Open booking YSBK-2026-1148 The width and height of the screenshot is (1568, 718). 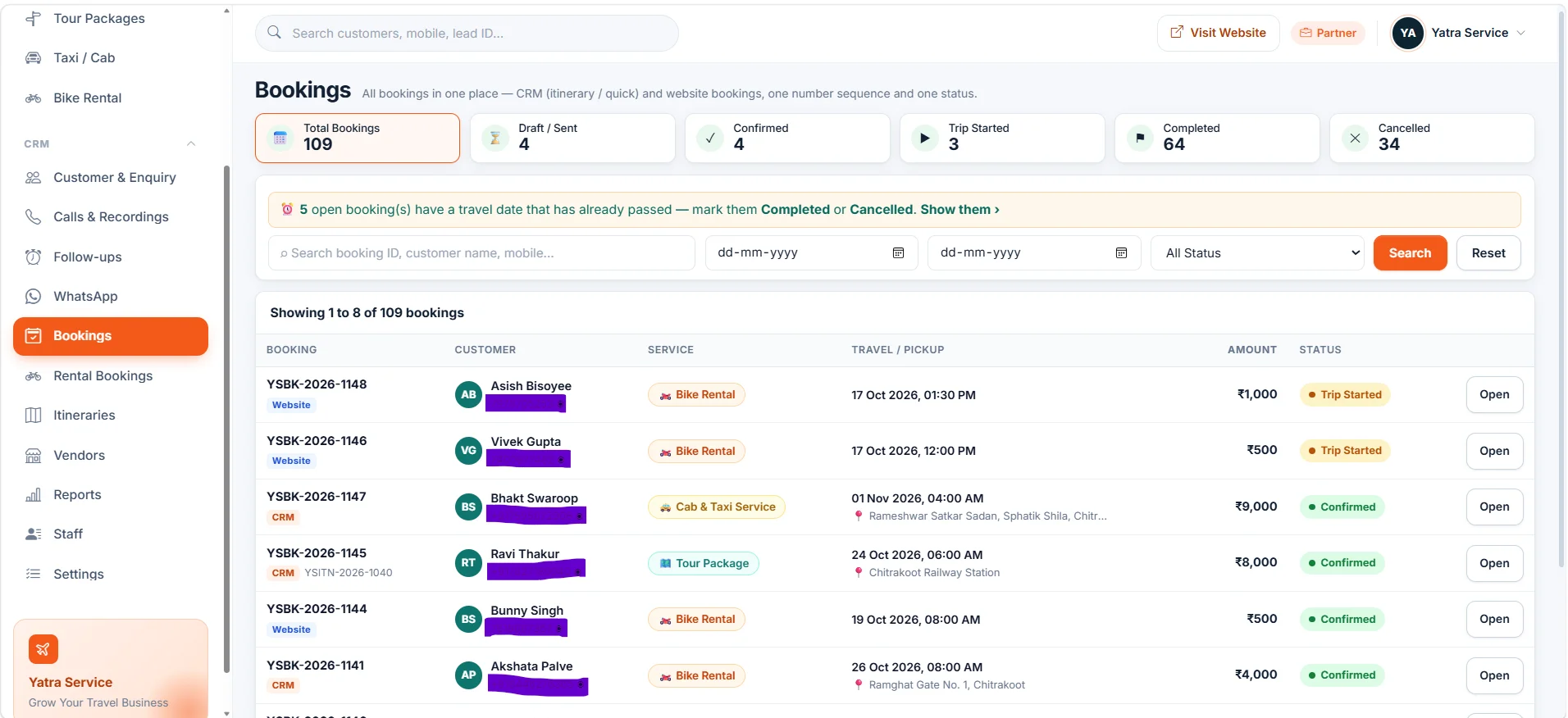click(1494, 394)
